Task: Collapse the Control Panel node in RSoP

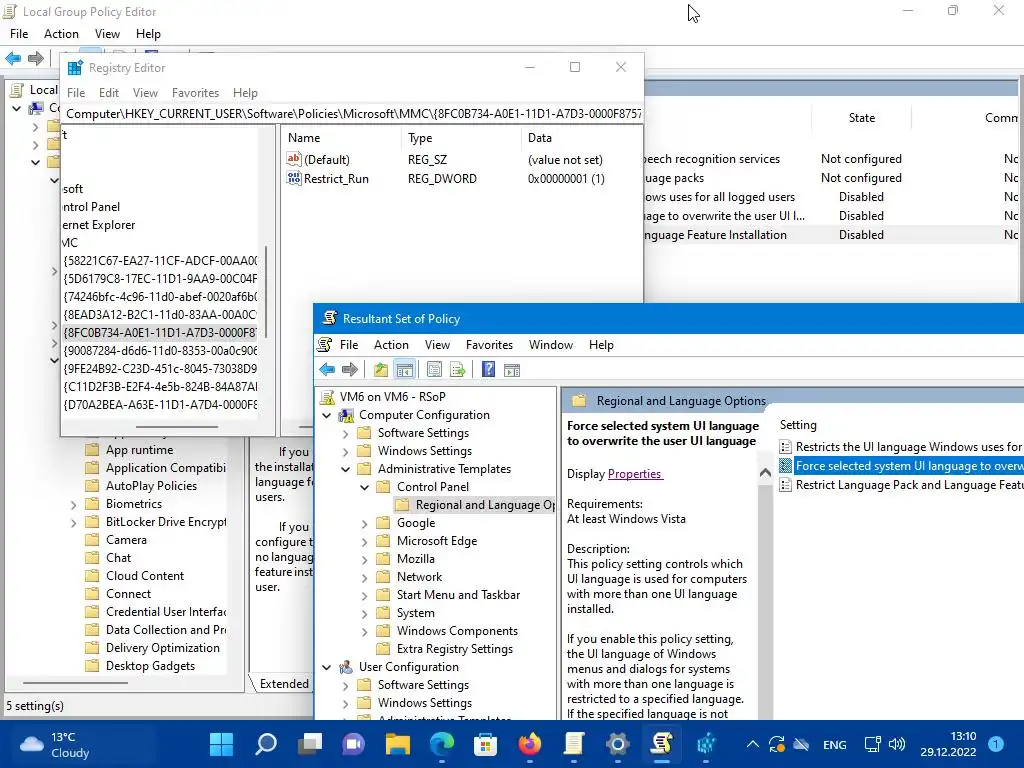Action: [364, 487]
